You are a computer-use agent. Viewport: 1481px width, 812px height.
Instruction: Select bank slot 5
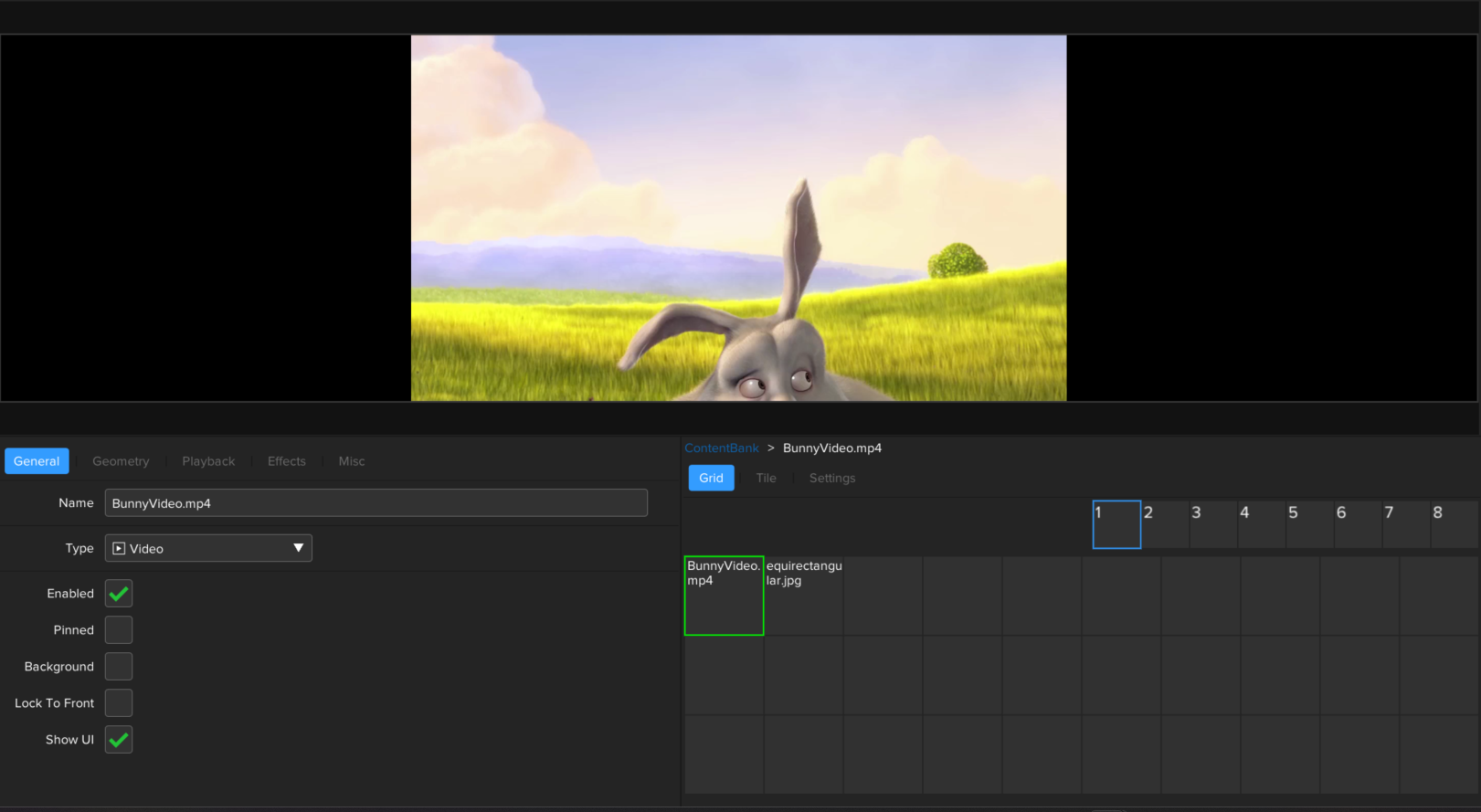tap(1309, 524)
